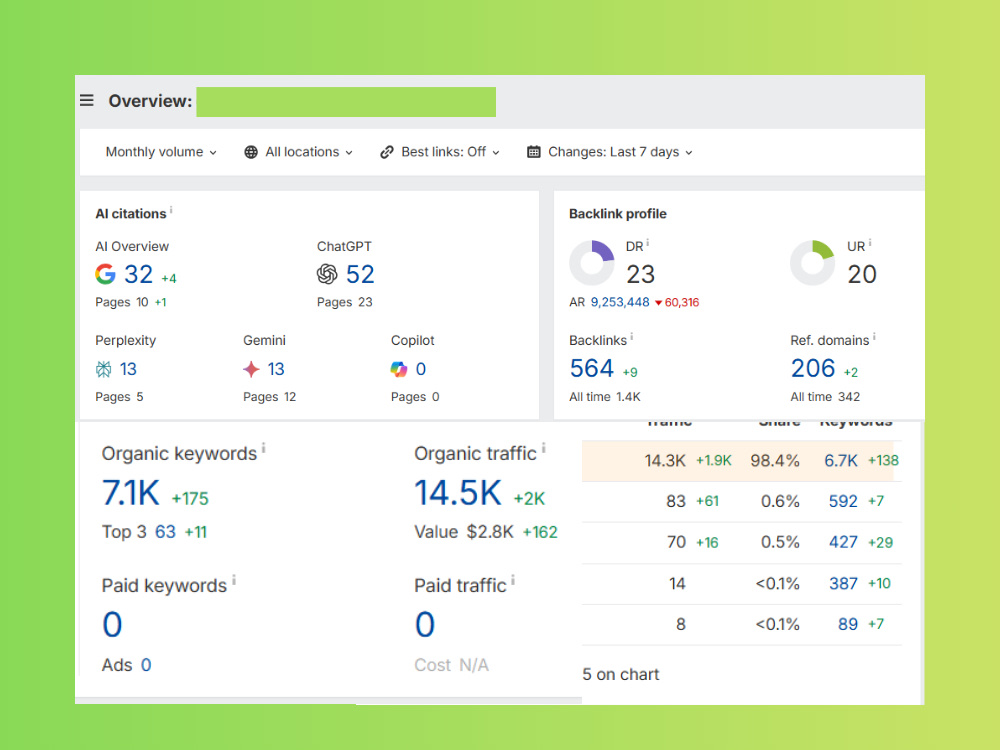Click the 89 keywords cell
The width and height of the screenshot is (1000, 750).
[848, 624]
